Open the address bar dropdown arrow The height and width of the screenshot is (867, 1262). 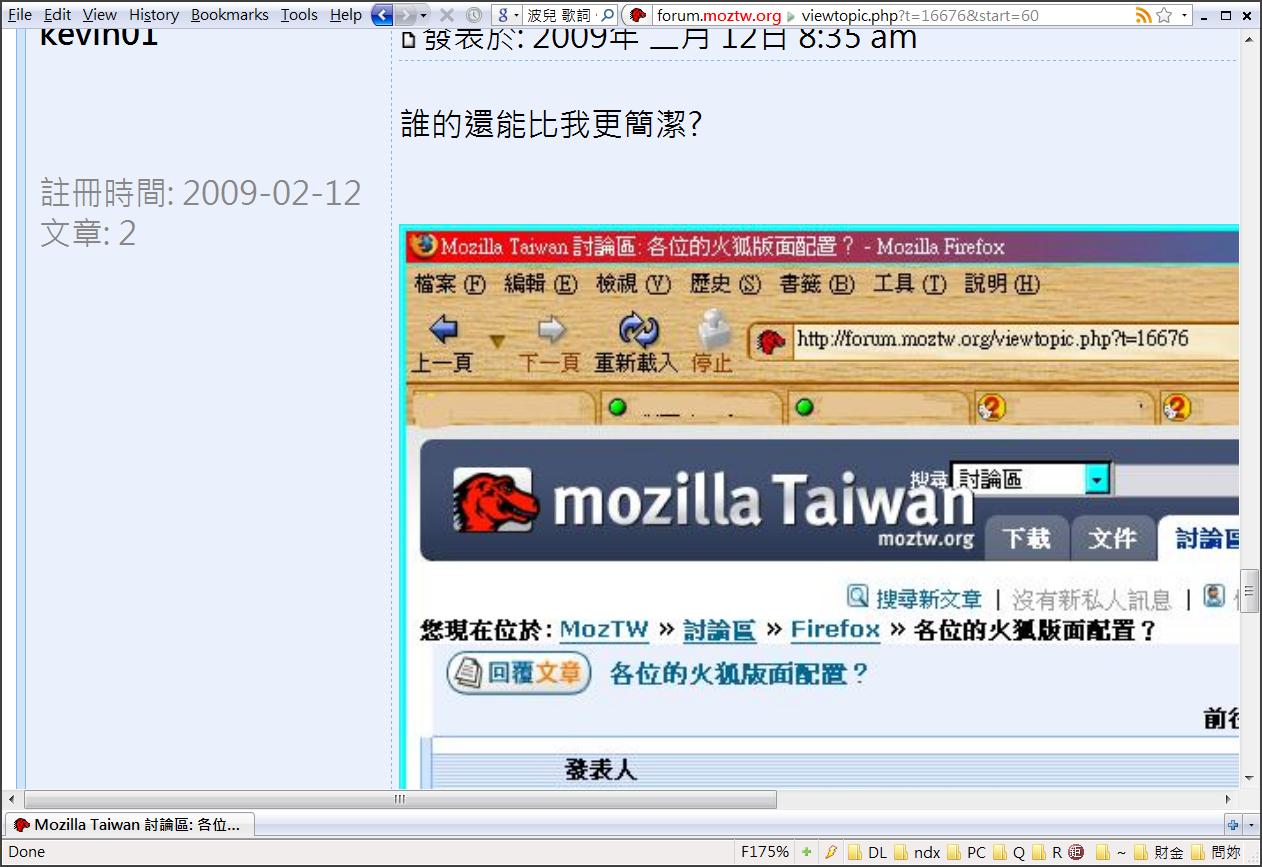pos(1184,15)
